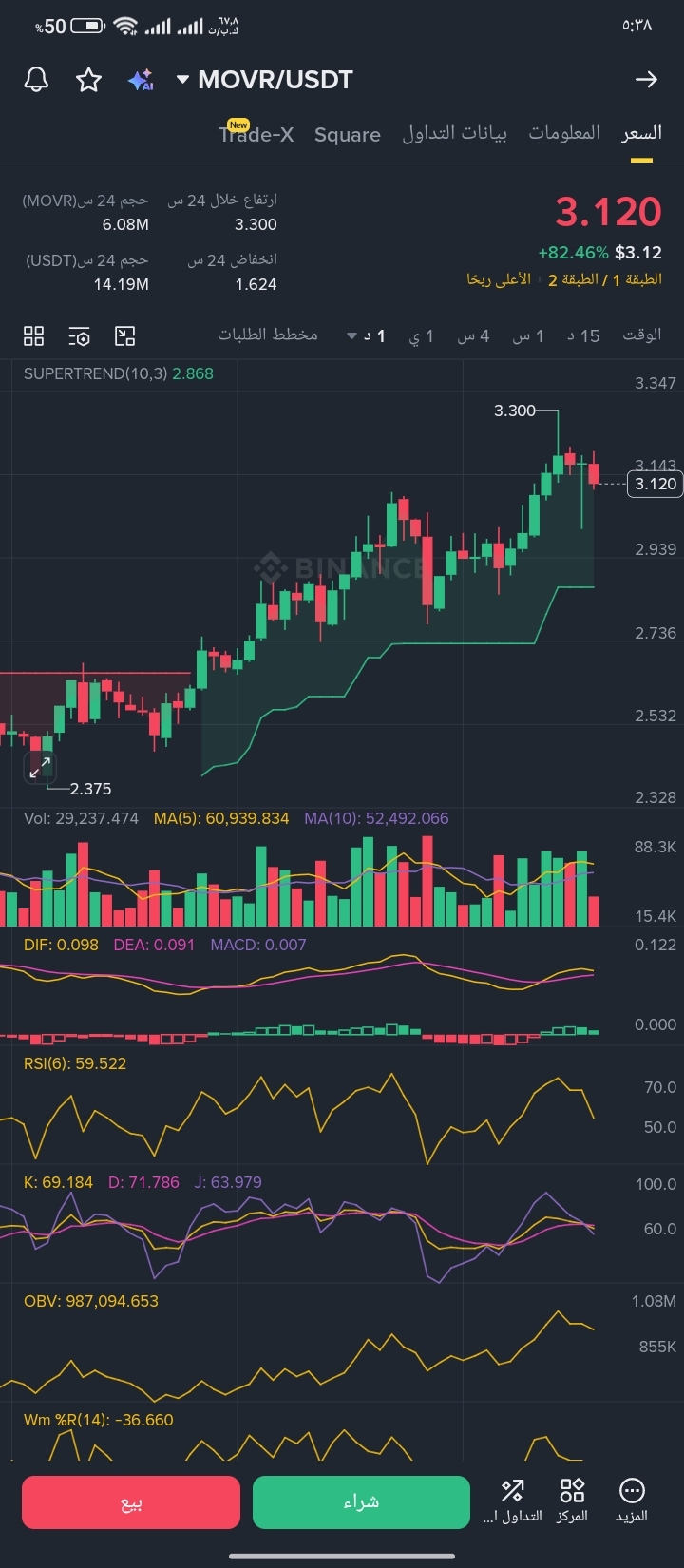Tap the 14.19M USDT volume value
Screen dimensions: 684x1568
pyautogui.click(x=121, y=284)
